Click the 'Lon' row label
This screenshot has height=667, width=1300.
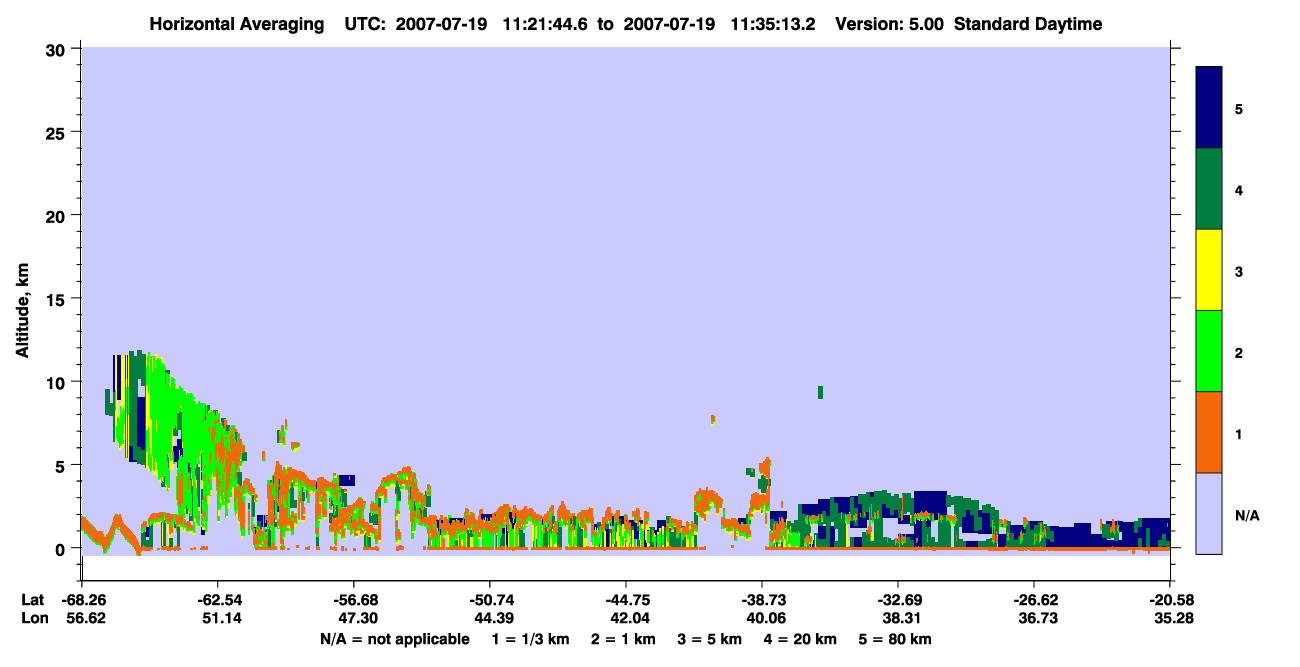coord(33,619)
